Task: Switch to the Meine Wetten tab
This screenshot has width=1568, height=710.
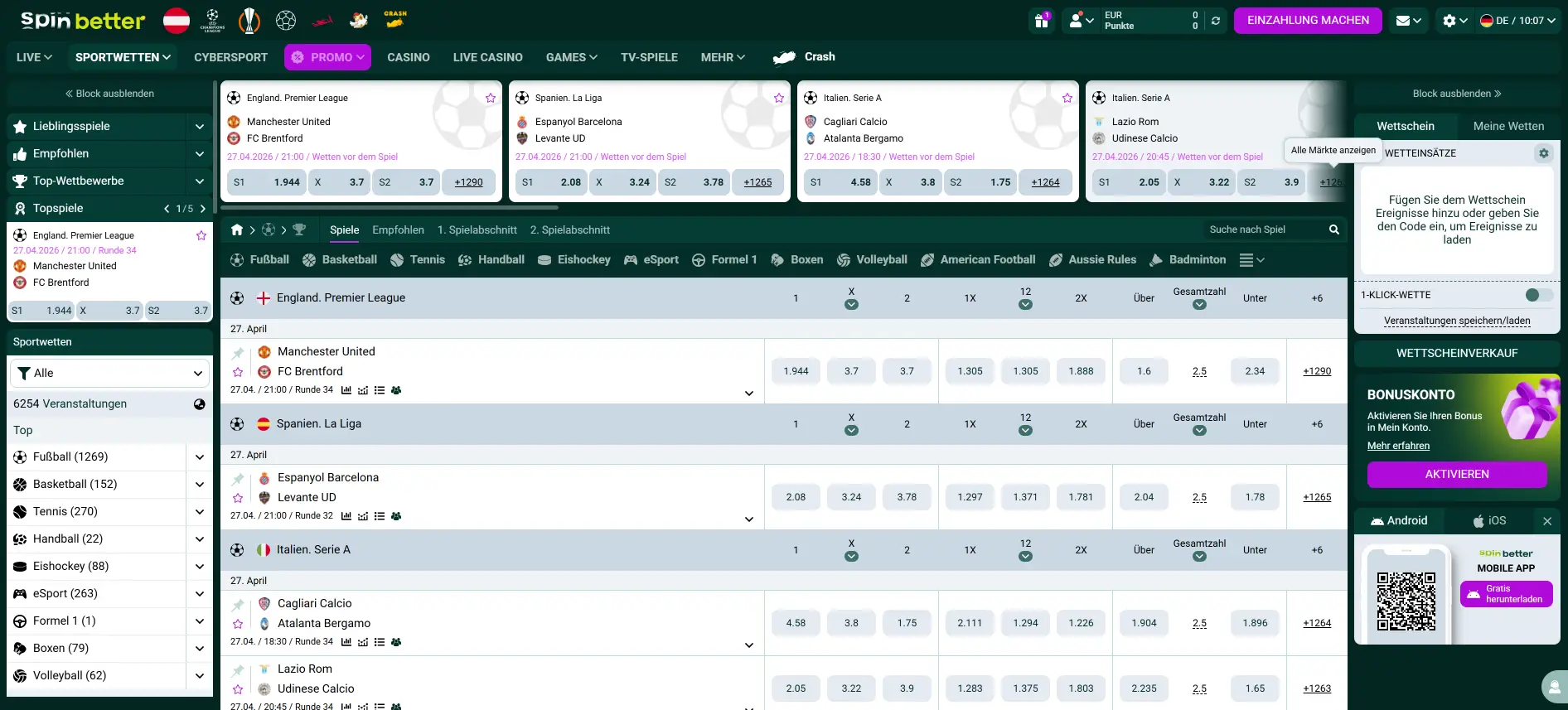Action: [1509, 126]
